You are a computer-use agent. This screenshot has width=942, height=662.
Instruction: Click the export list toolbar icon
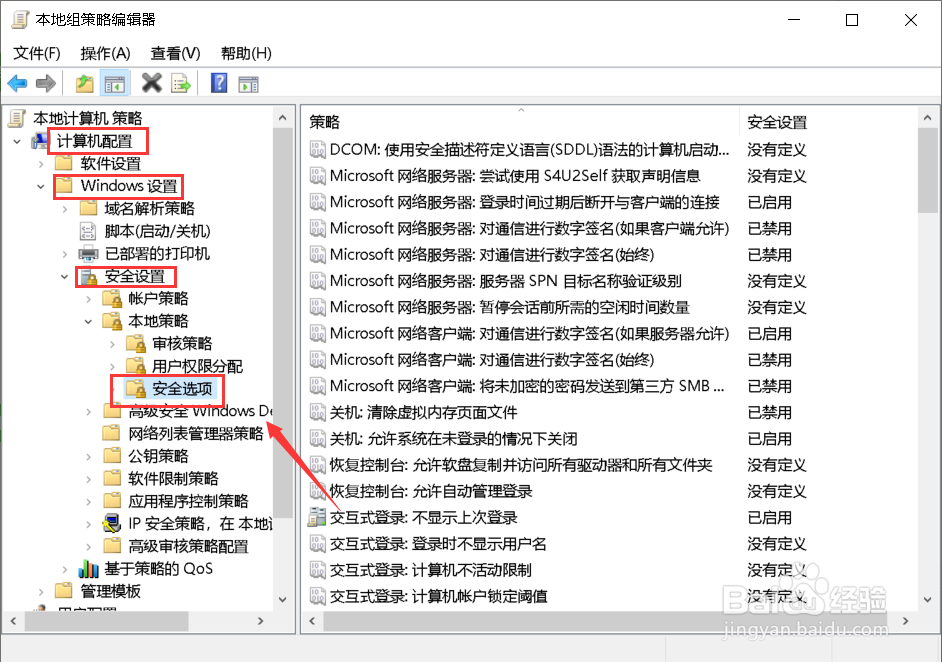click(x=181, y=83)
